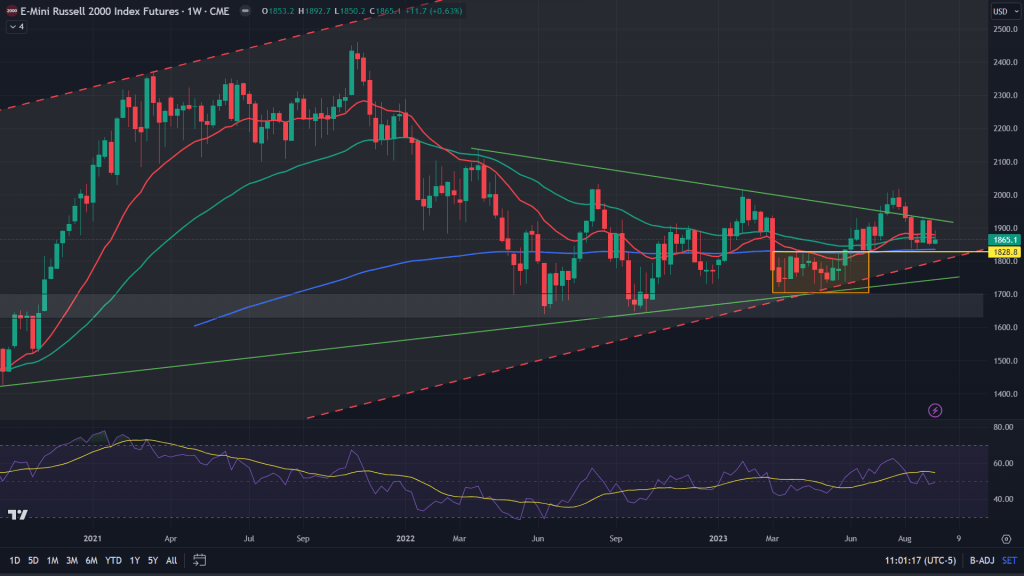
Task: Click the green 1865.1 price label
Action: point(1003,240)
